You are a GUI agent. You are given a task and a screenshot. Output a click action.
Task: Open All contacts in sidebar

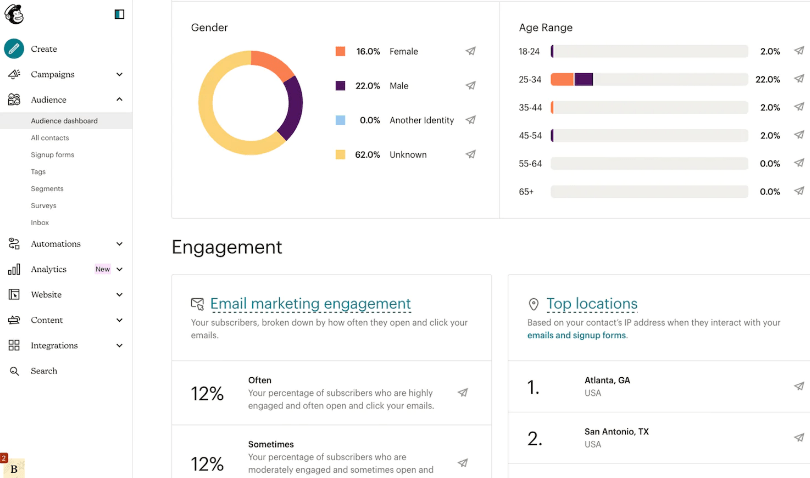pos(50,137)
